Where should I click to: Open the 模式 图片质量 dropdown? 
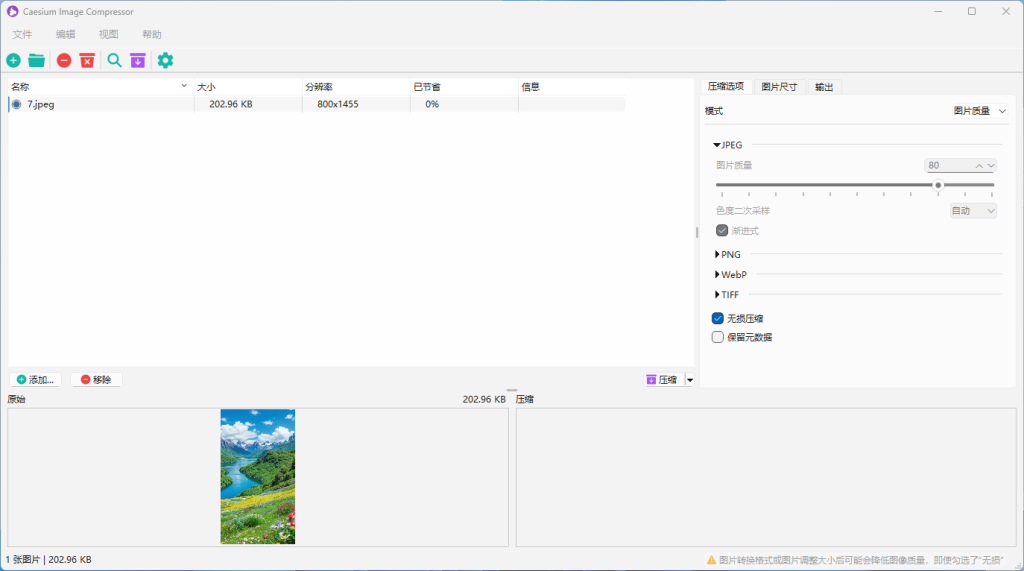979,111
